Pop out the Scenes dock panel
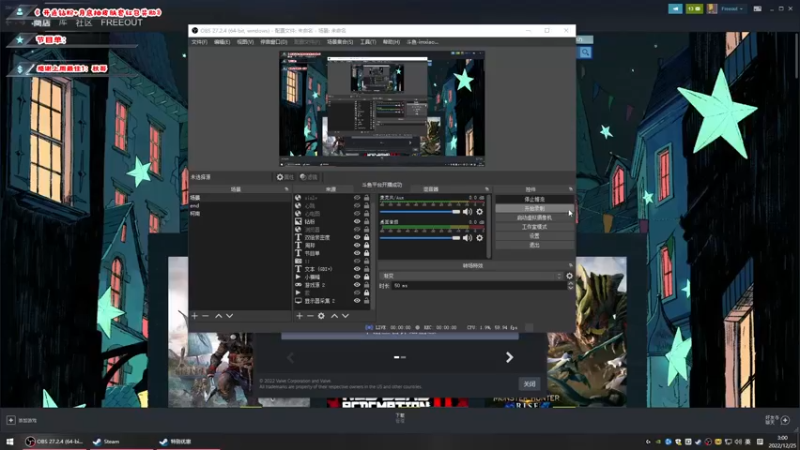This screenshot has width=800, height=450. (x=286, y=189)
